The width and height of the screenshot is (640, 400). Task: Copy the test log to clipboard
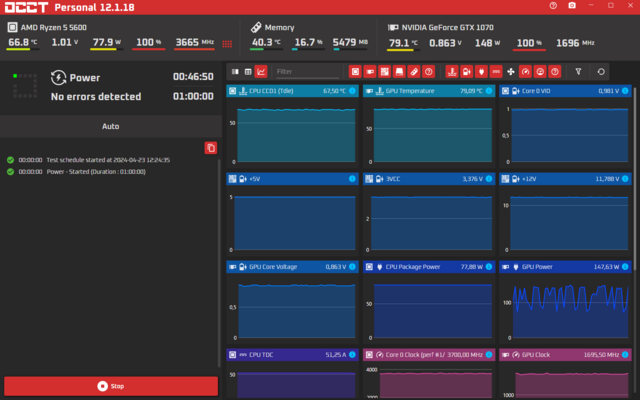click(x=210, y=148)
